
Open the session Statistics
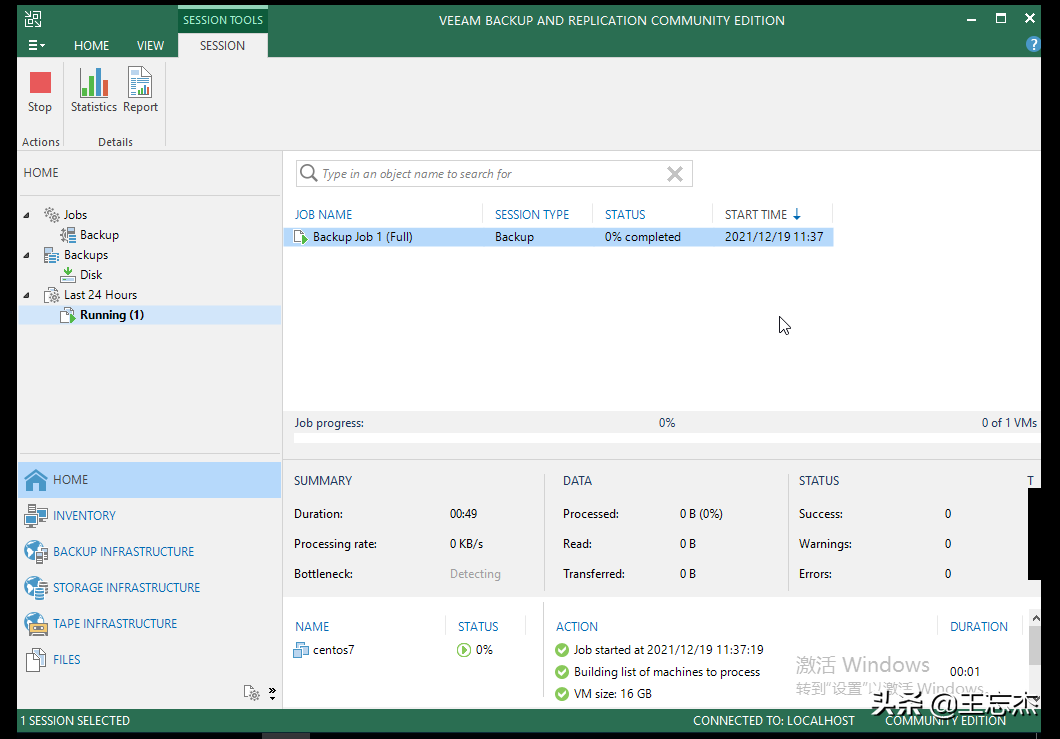tap(94, 91)
